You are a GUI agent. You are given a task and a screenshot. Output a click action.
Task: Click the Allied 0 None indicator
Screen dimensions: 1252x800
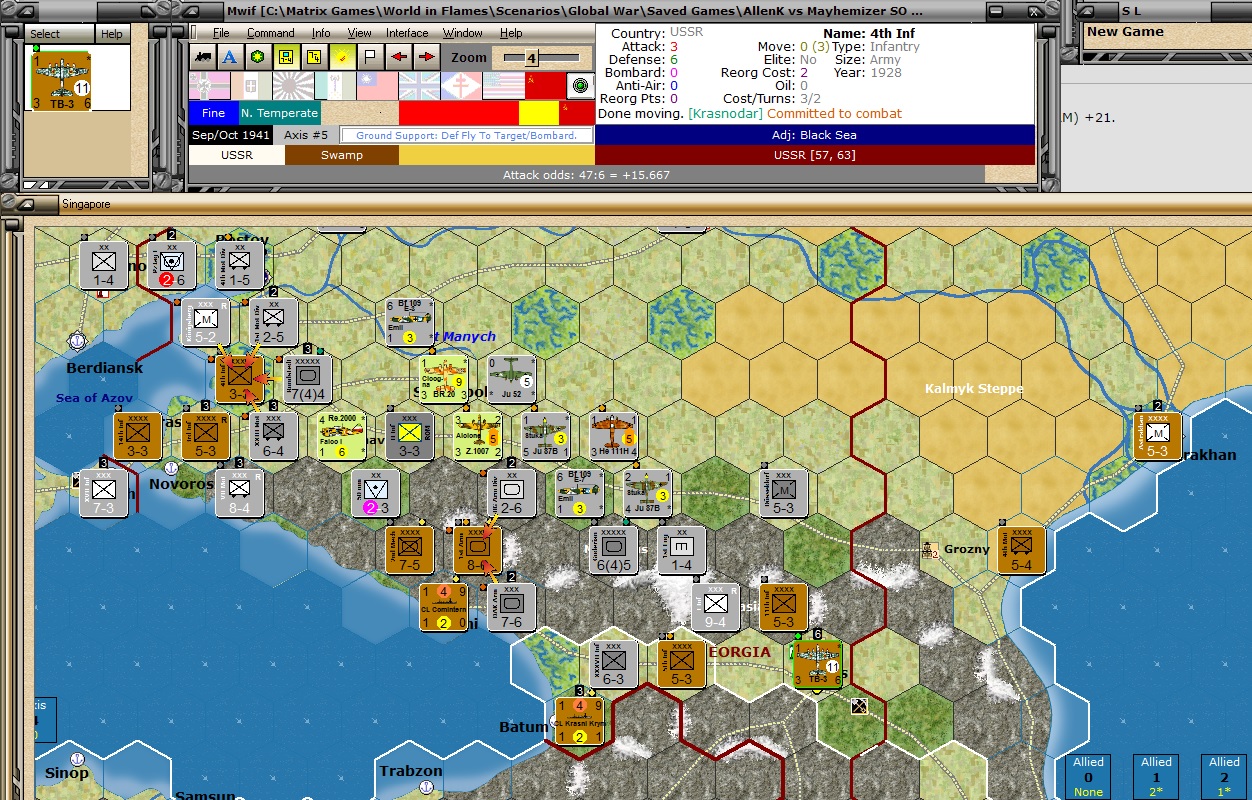[x=1088, y=776]
